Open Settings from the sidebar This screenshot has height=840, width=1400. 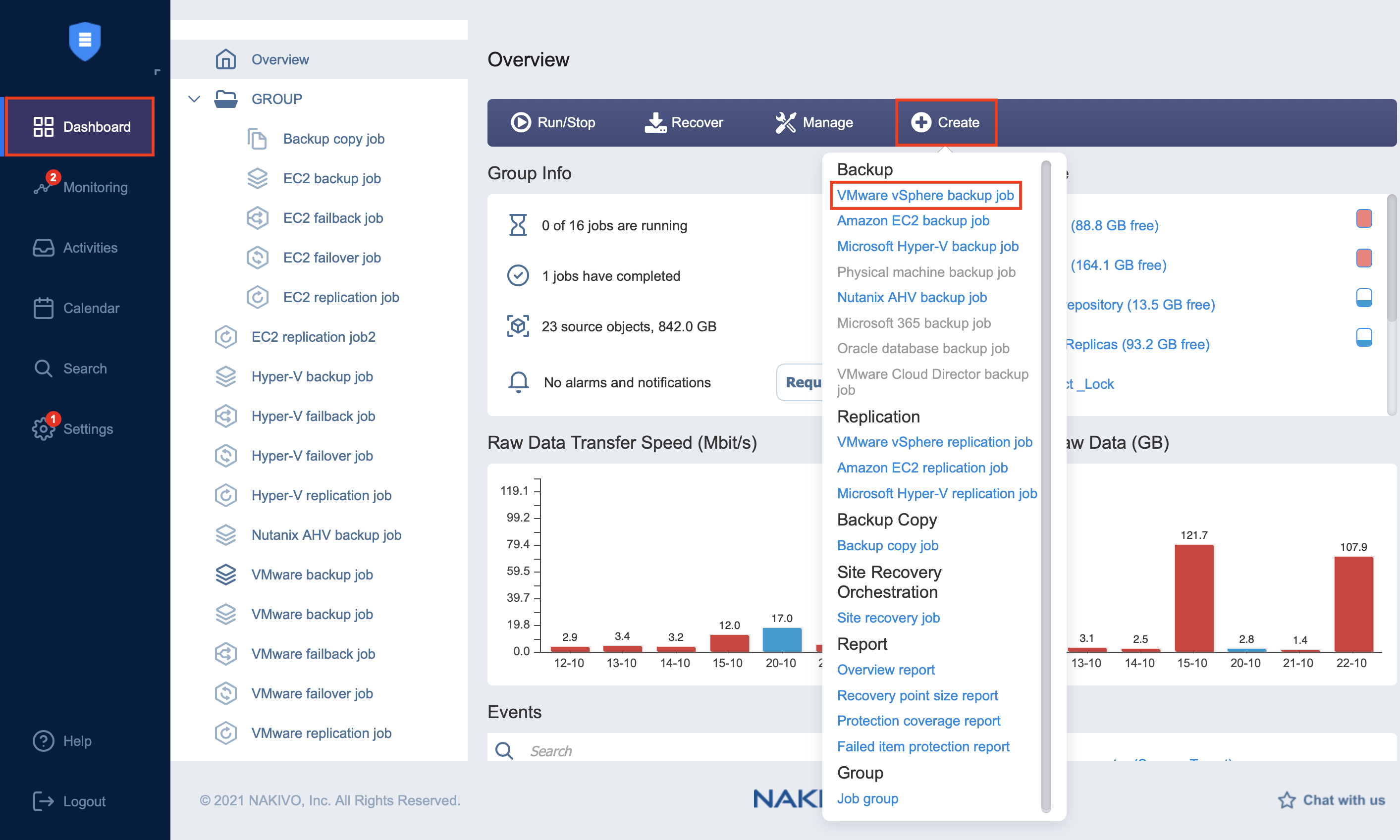click(x=72, y=428)
